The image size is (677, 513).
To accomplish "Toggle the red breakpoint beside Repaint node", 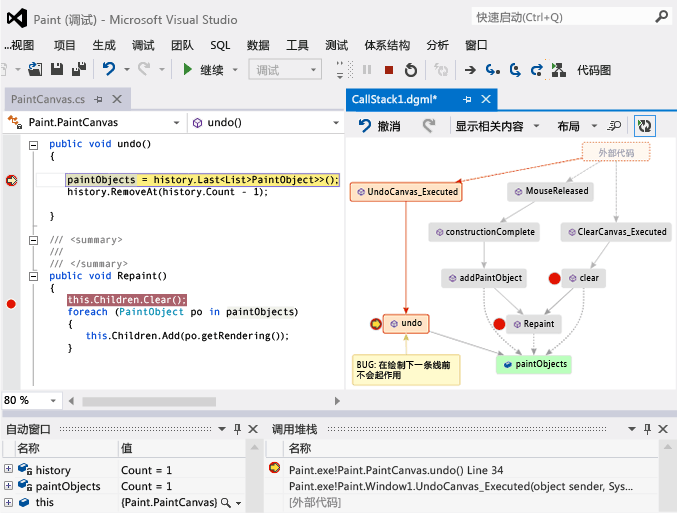I will pos(499,324).
